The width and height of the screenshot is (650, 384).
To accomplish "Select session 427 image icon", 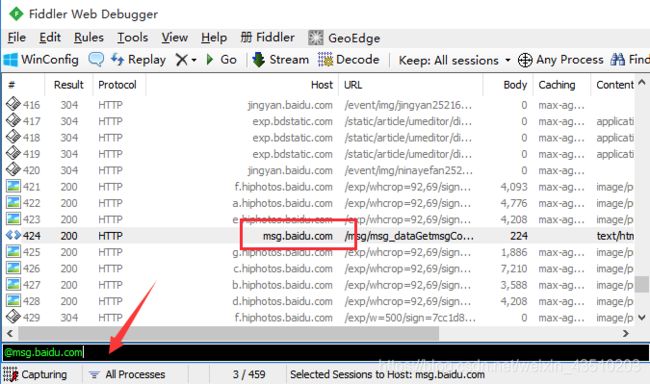I will (13, 284).
